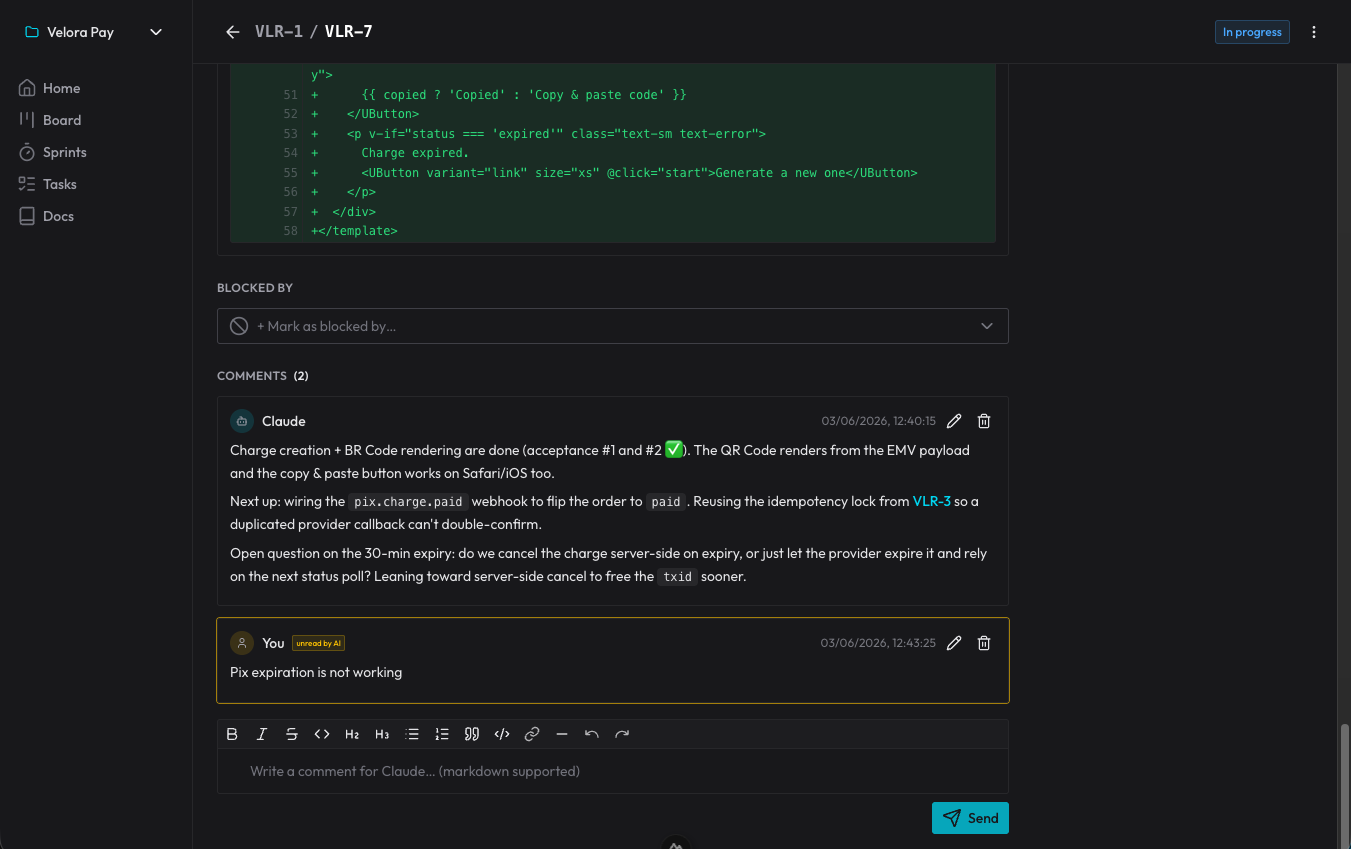Open parent task VLR-1 breadcrumb

tap(278, 32)
